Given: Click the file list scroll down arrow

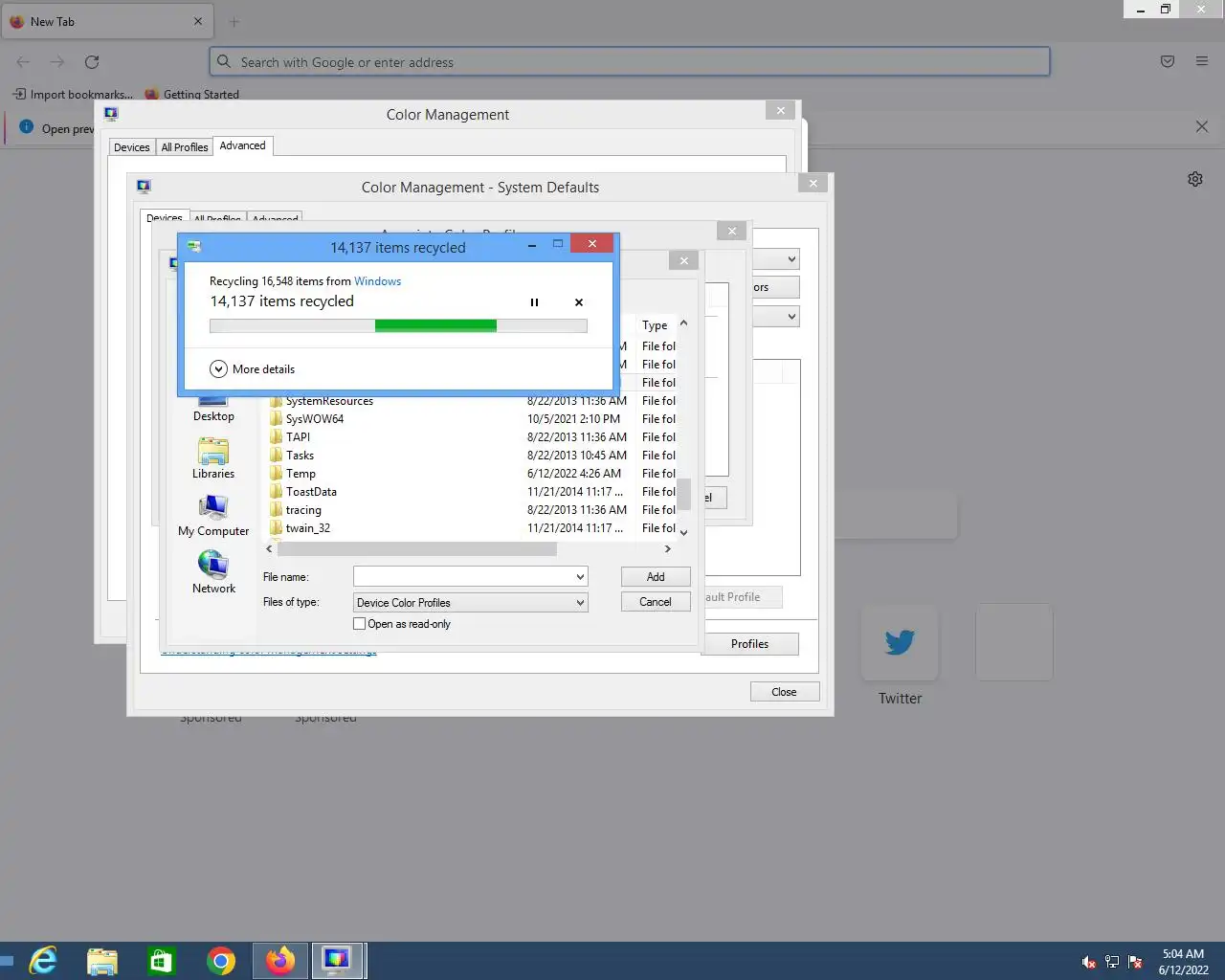Looking at the screenshot, I should point(684,532).
